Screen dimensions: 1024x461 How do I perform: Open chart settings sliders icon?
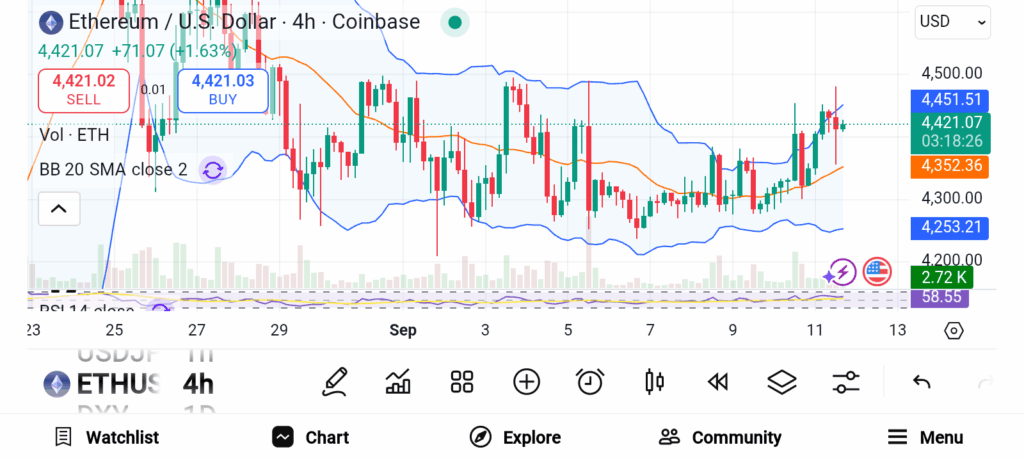(846, 381)
